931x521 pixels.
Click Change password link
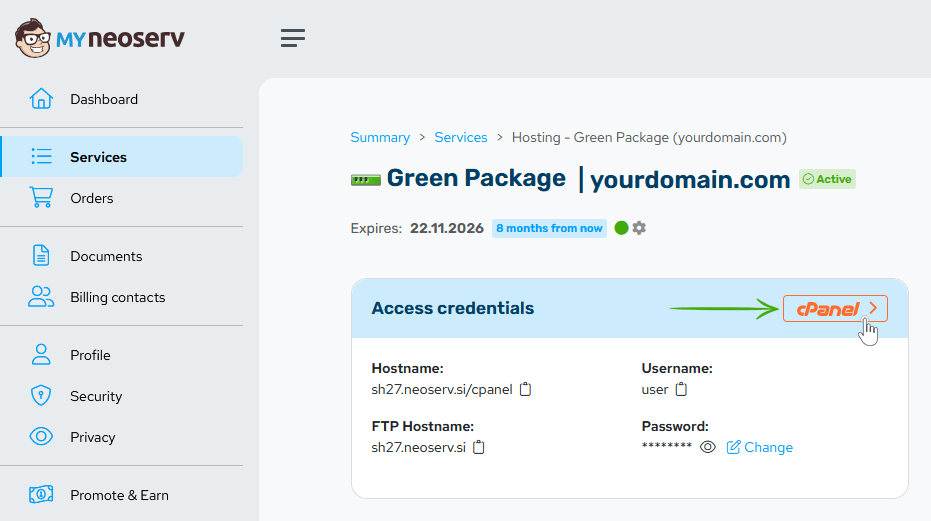(x=760, y=447)
